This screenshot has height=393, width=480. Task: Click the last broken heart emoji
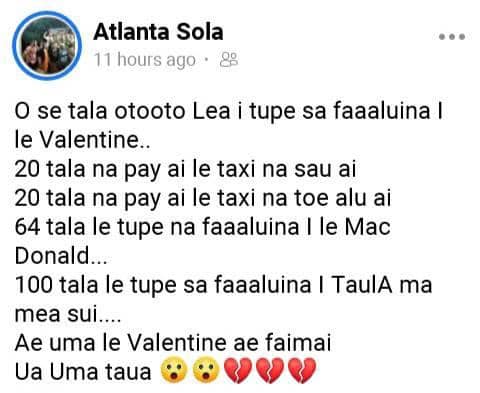(302, 370)
